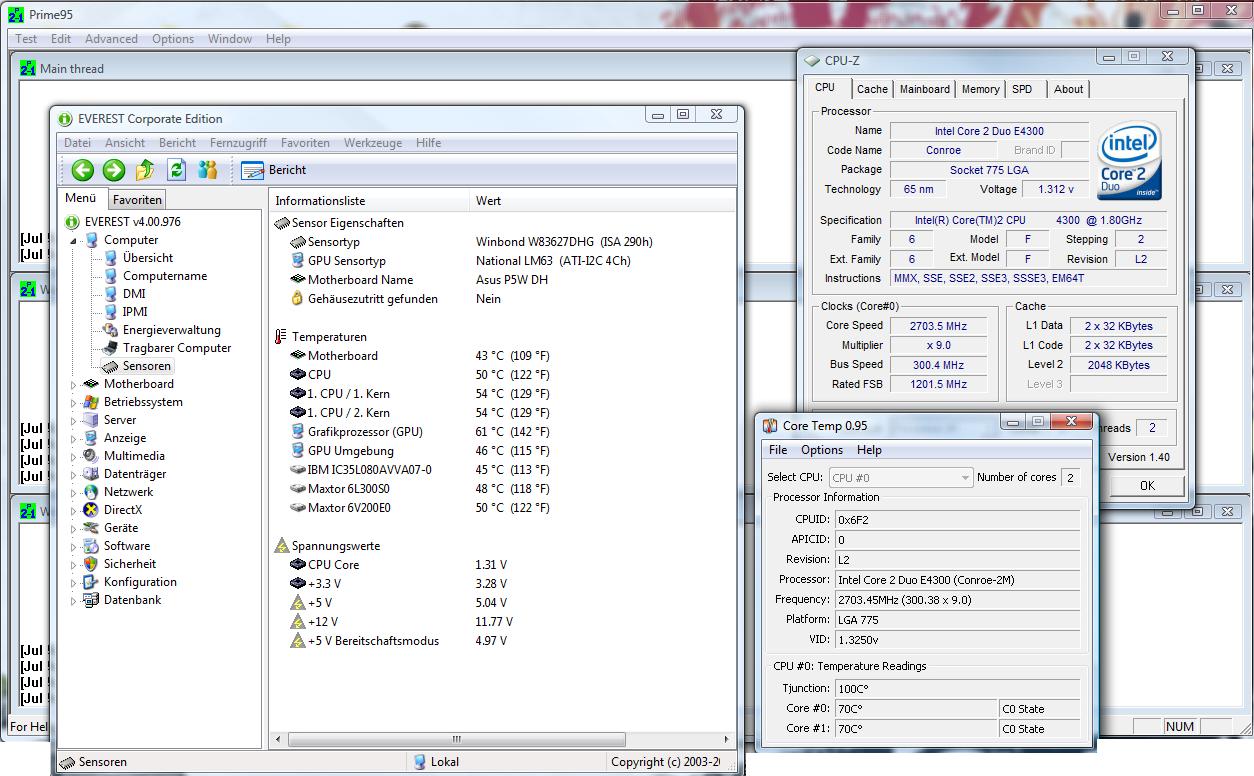Select Energieverwaltung in the tree
Screen dimensions: 1254x776
click(x=172, y=330)
